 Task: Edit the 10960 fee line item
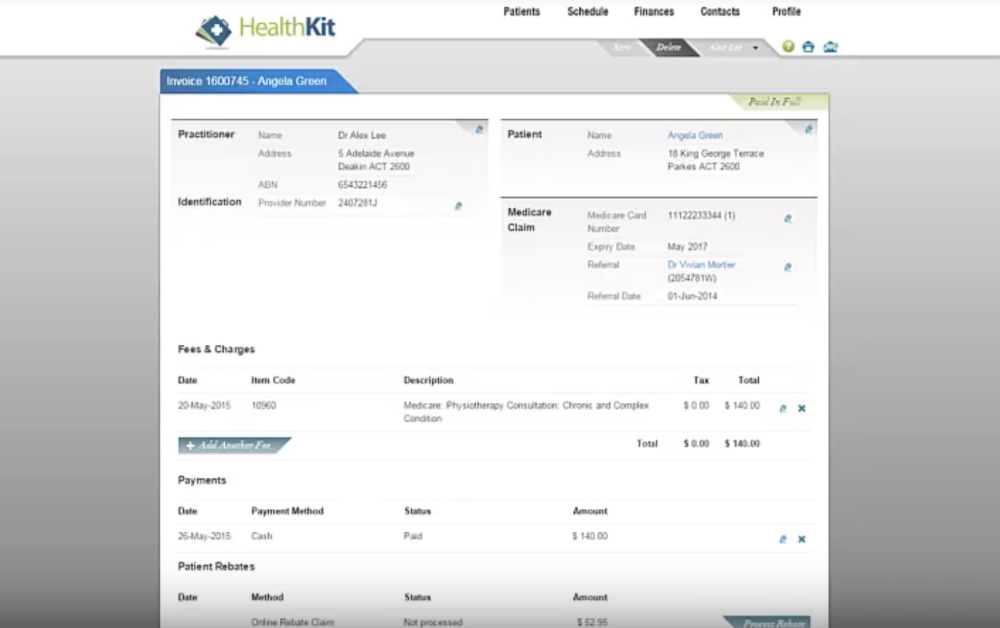pyautogui.click(x=783, y=409)
